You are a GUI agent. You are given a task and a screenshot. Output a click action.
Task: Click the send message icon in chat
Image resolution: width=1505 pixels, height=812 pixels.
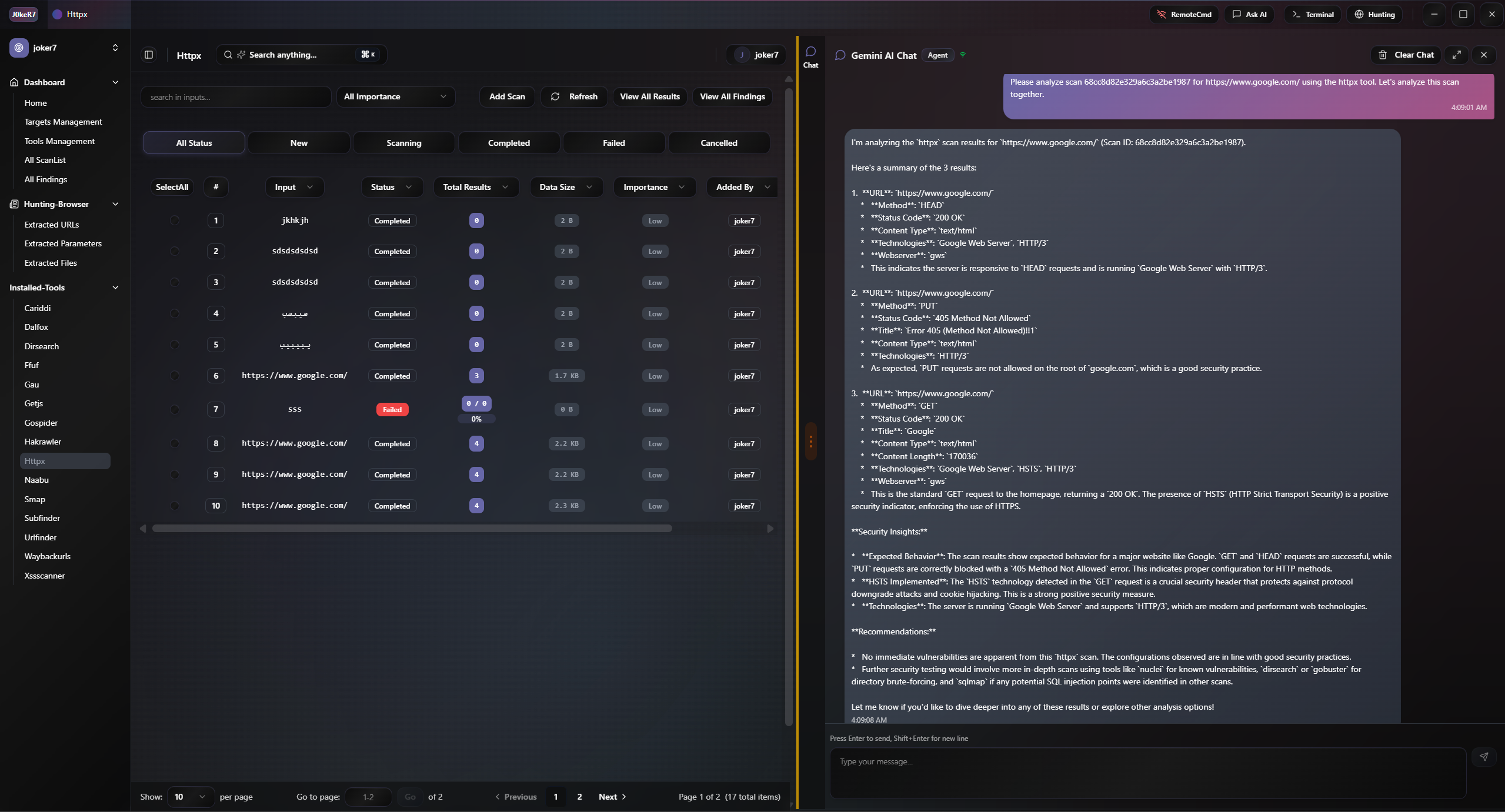(x=1484, y=757)
